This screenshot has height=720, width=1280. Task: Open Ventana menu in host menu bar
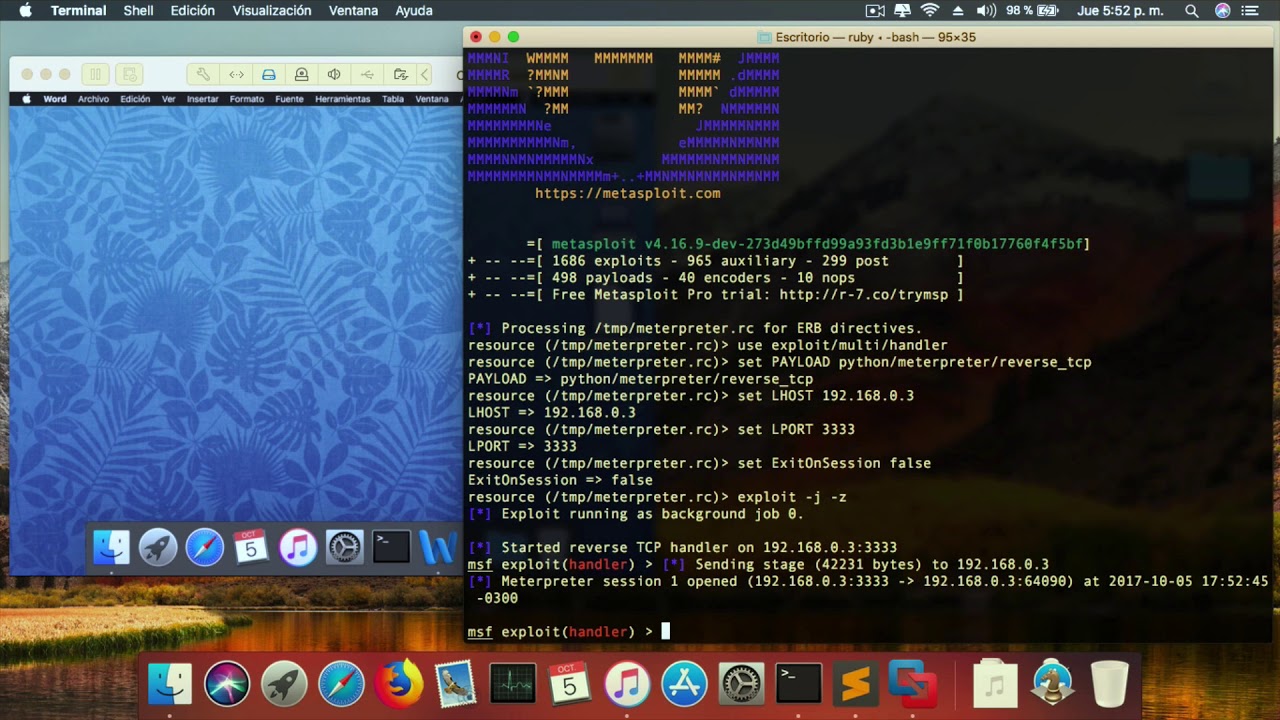click(x=353, y=11)
